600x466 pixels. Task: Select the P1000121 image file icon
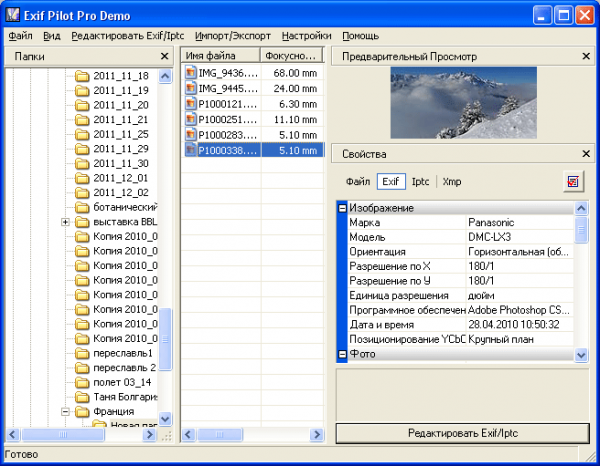[x=191, y=104]
